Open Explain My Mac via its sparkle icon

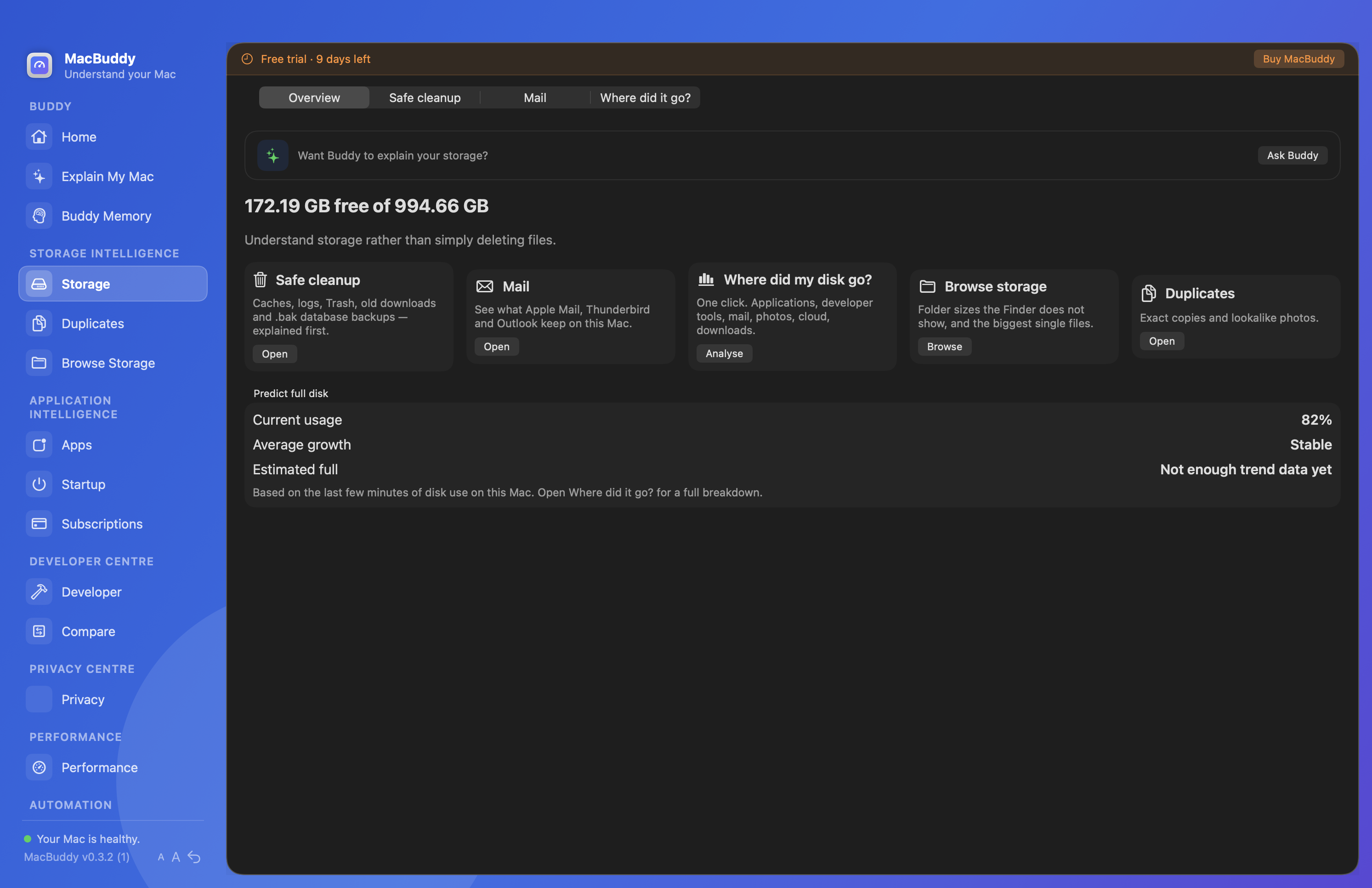tap(39, 176)
